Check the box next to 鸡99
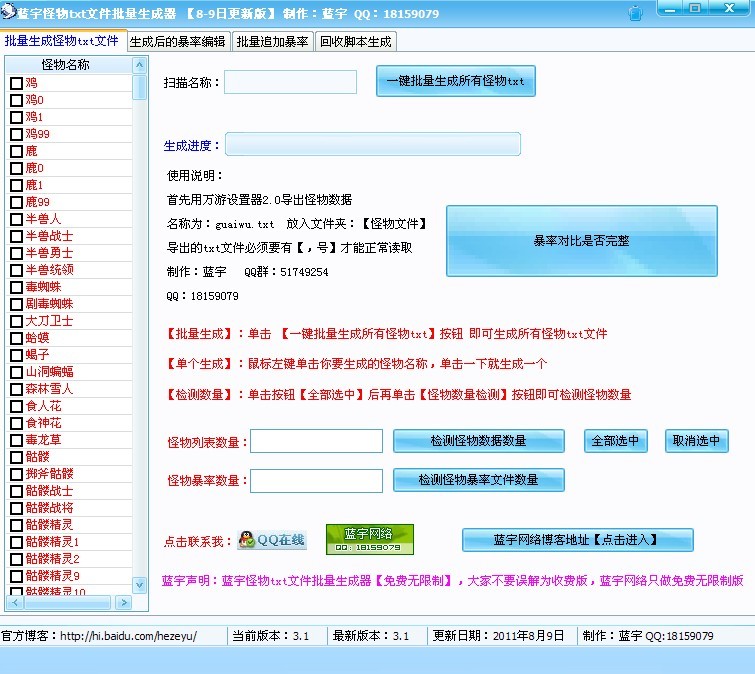This screenshot has width=755, height=674. coord(16,134)
